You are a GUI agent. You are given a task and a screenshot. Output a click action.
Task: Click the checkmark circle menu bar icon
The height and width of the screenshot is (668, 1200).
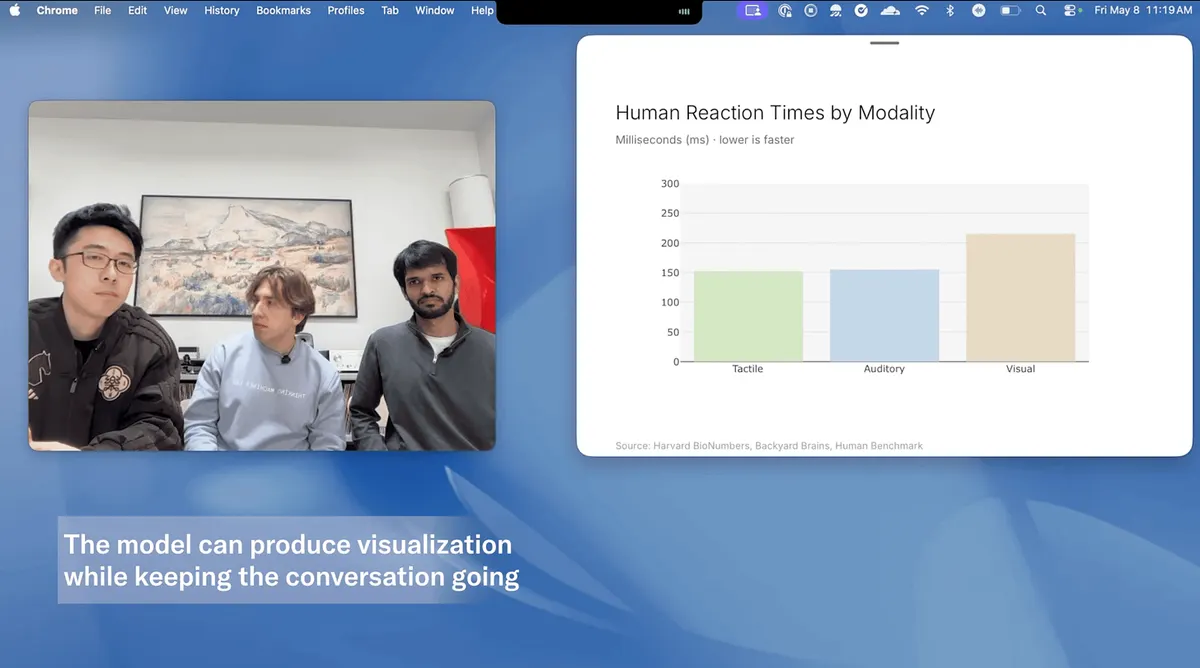pyautogui.click(x=862, y=10)
